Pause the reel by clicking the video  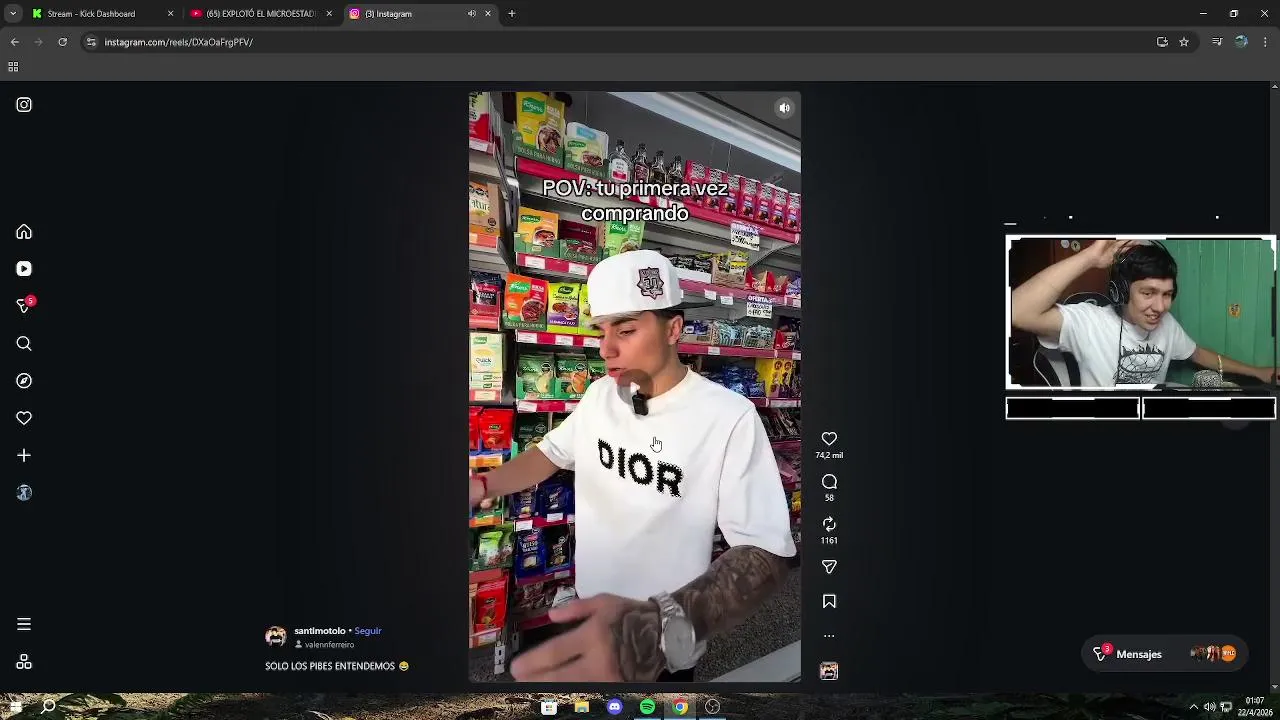(x=635, y=387)
